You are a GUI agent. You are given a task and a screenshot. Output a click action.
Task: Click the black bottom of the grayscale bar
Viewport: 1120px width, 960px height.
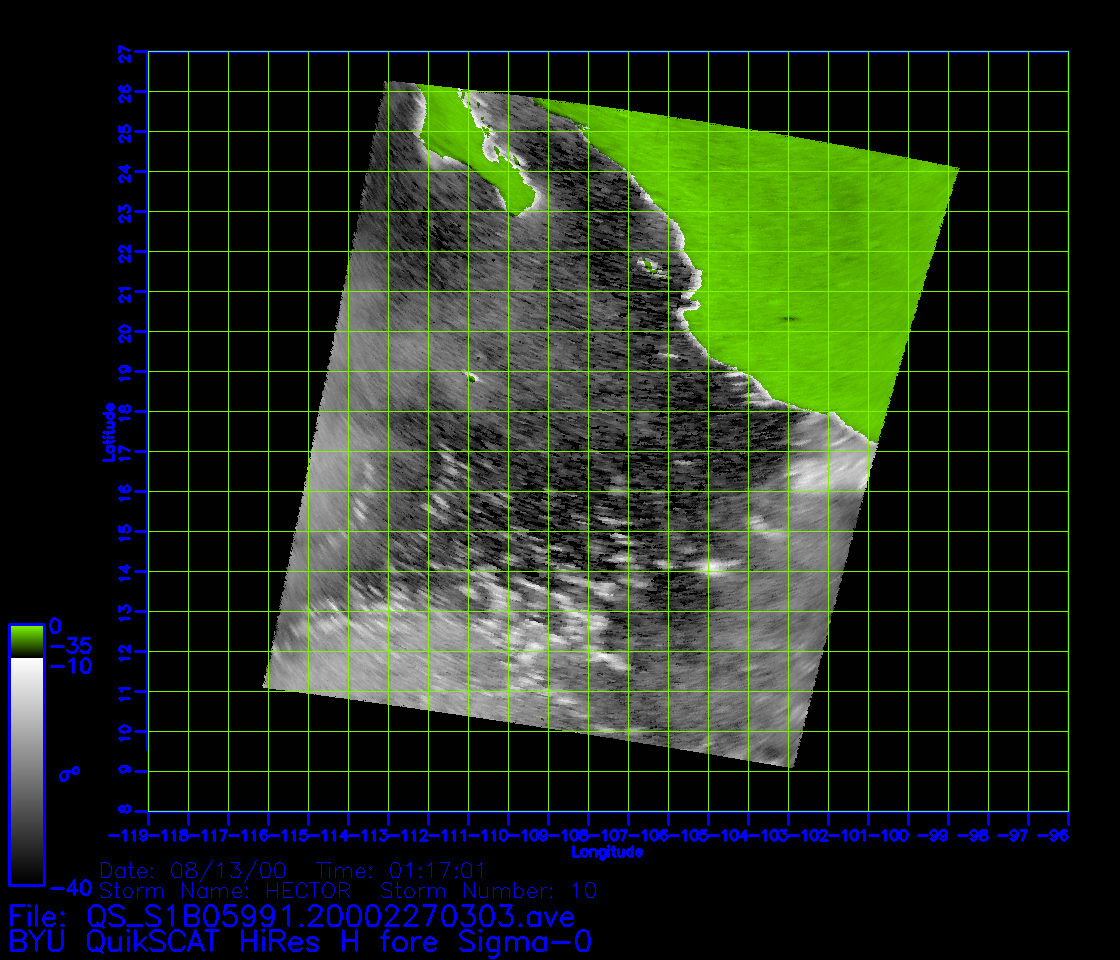click(x=26, y=872)
